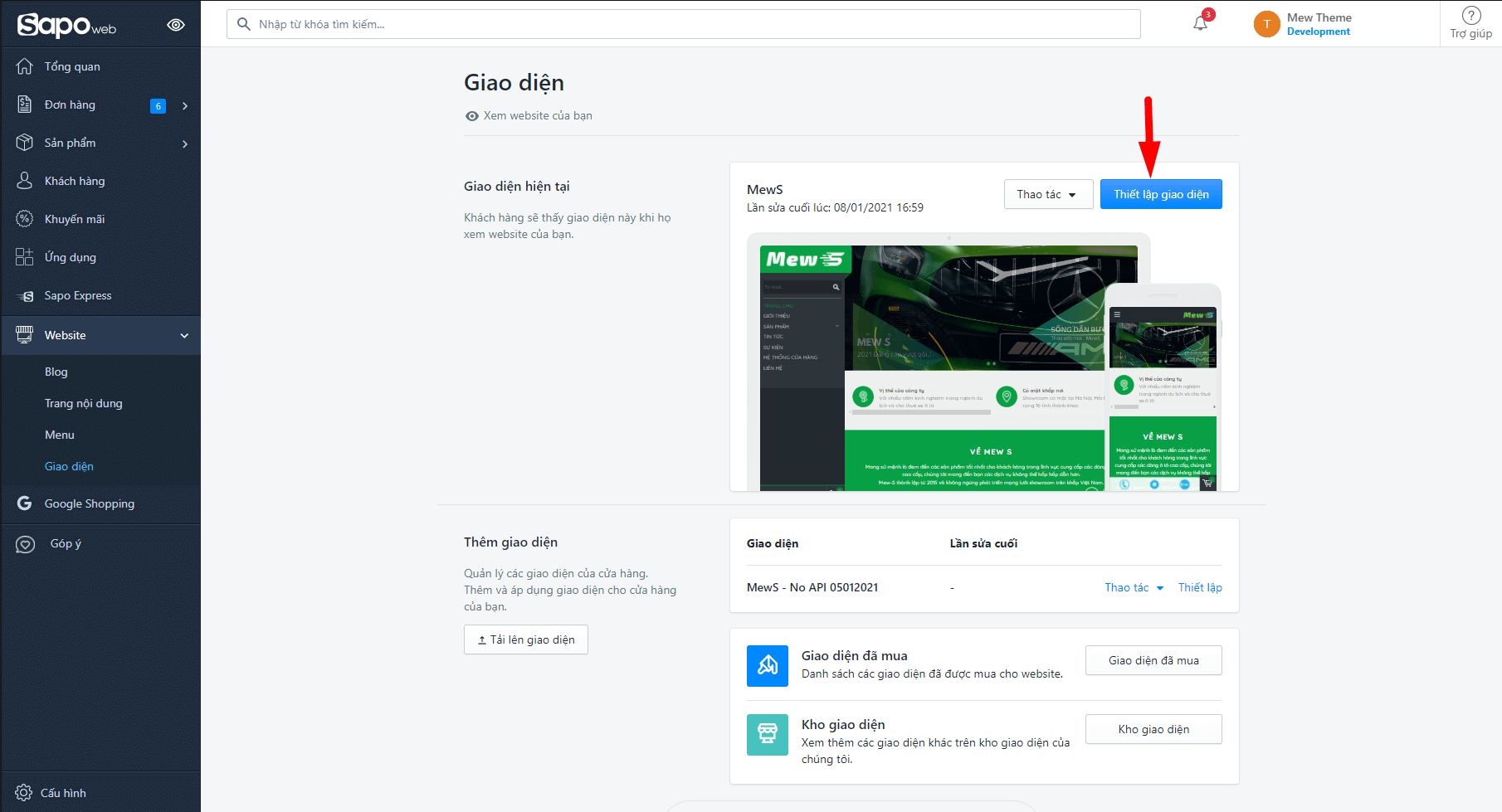
Task: Click the Khách hàng person icon
Action: 25,181
